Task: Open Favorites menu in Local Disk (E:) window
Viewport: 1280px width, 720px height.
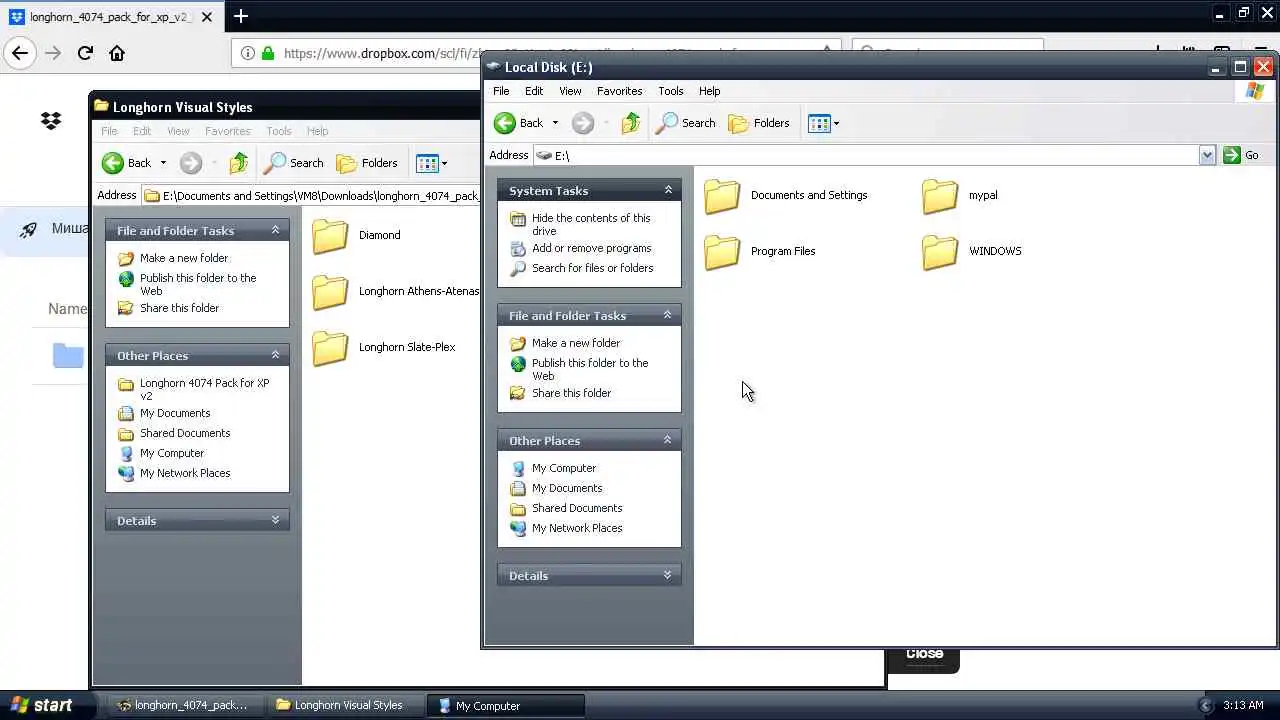Action: (x=619, y=91)
